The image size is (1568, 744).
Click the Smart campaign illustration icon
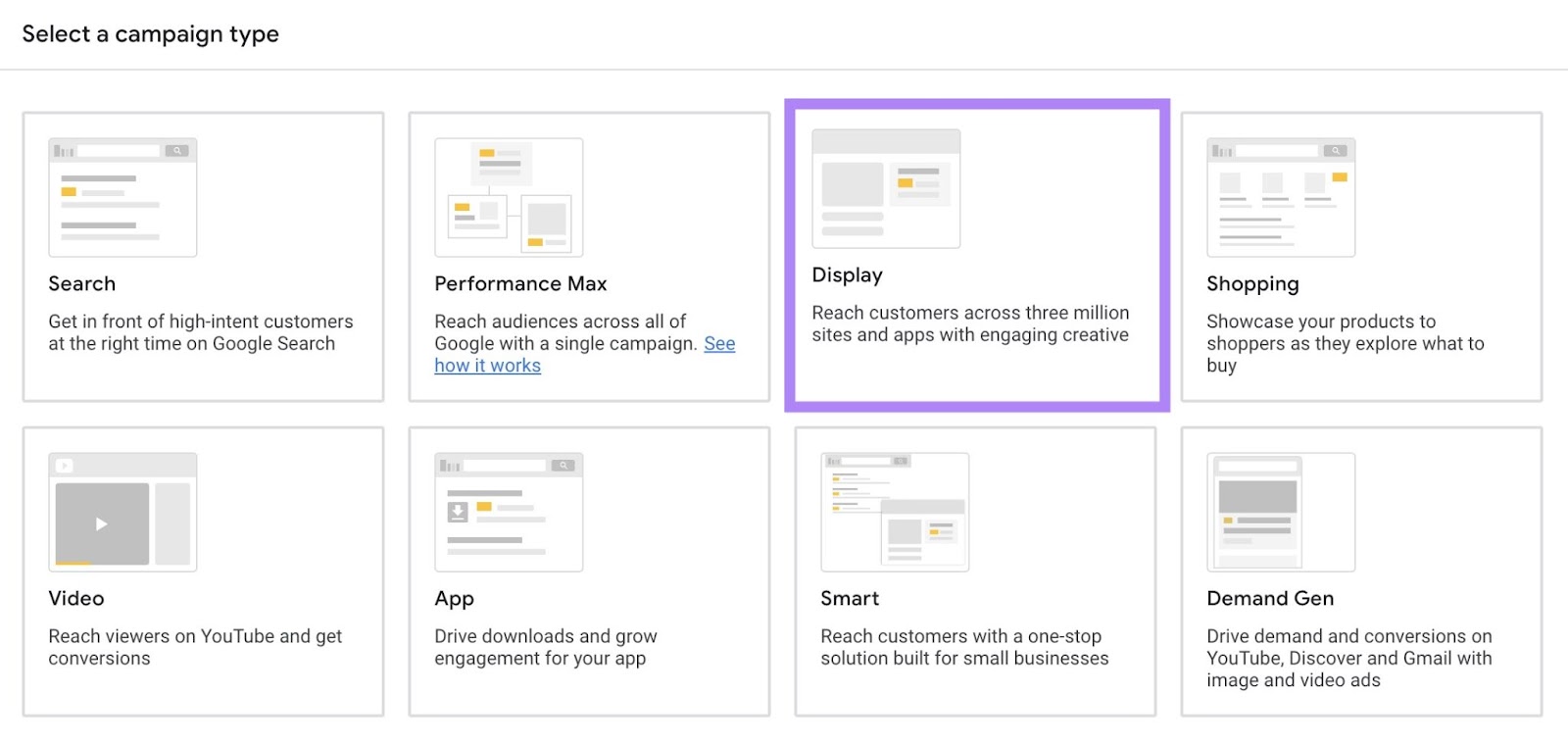pos(895,512)
